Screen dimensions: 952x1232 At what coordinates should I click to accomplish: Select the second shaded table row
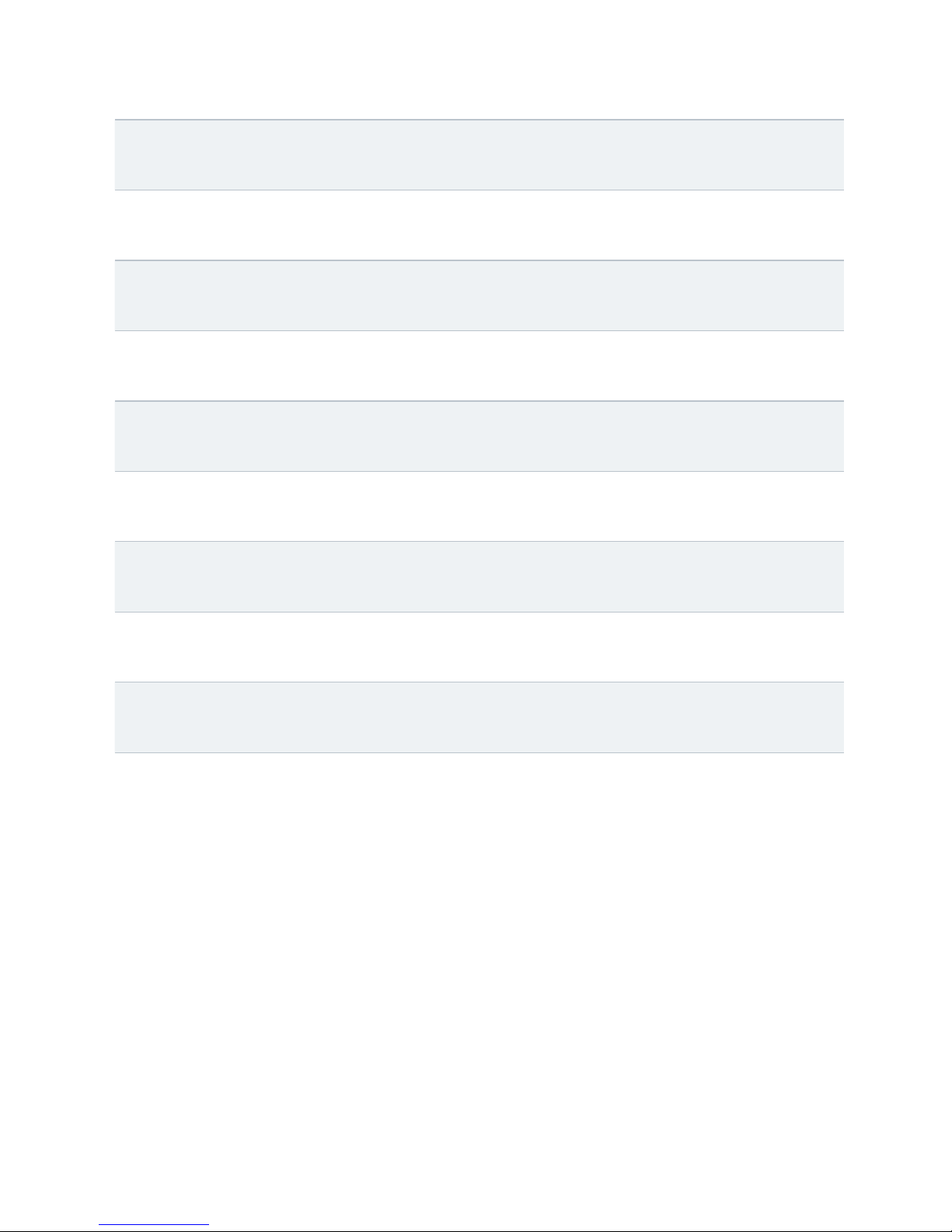[x=479, y=295]
